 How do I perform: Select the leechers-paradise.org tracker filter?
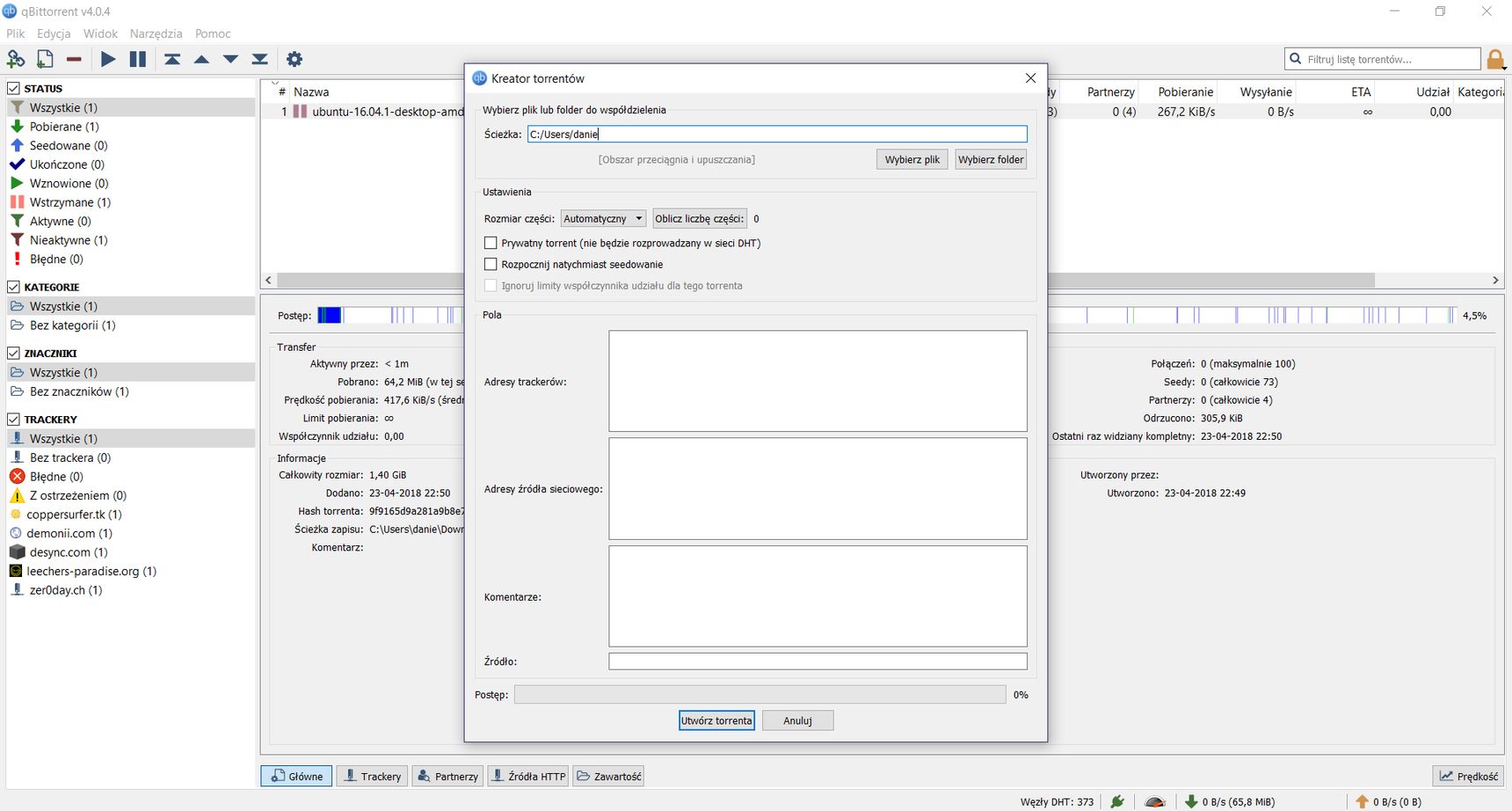[x=131, y=571]
